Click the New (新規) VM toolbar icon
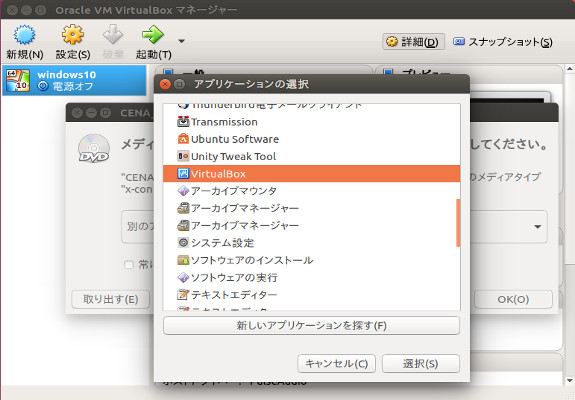 pos(24,35)
